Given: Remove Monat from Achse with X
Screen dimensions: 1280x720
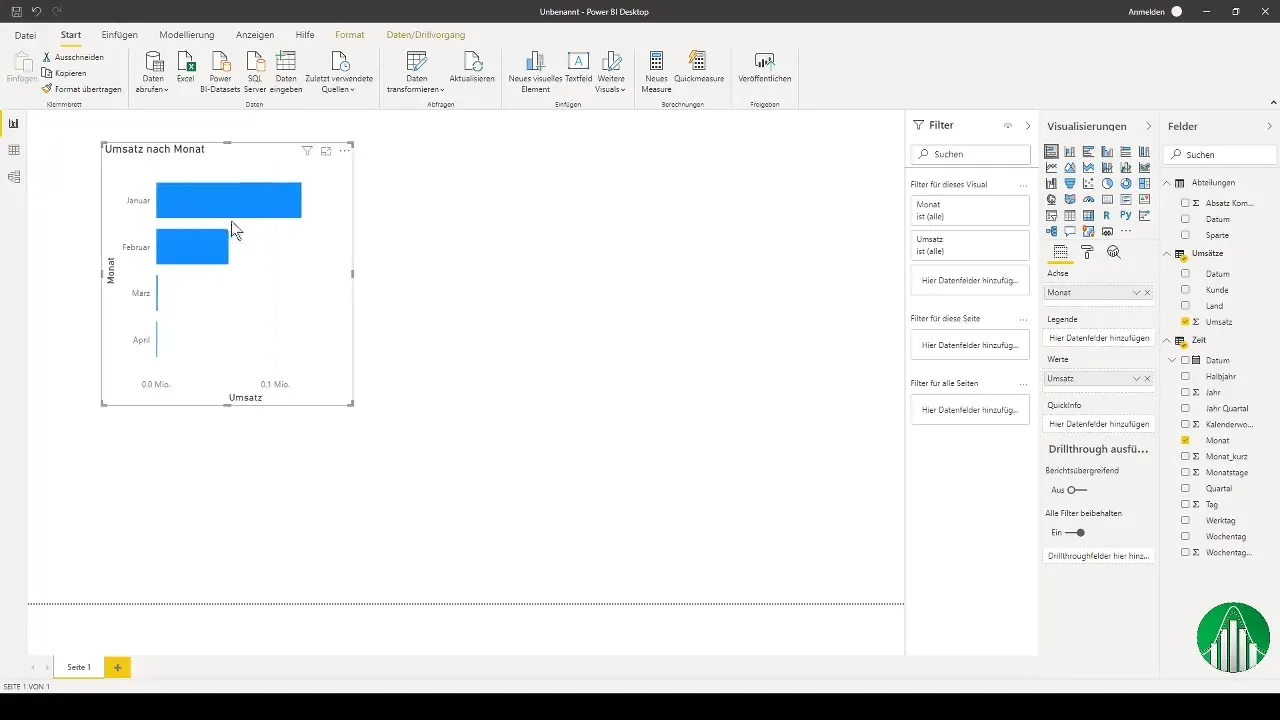Looking at the screenshot, I should point(1147,293).
